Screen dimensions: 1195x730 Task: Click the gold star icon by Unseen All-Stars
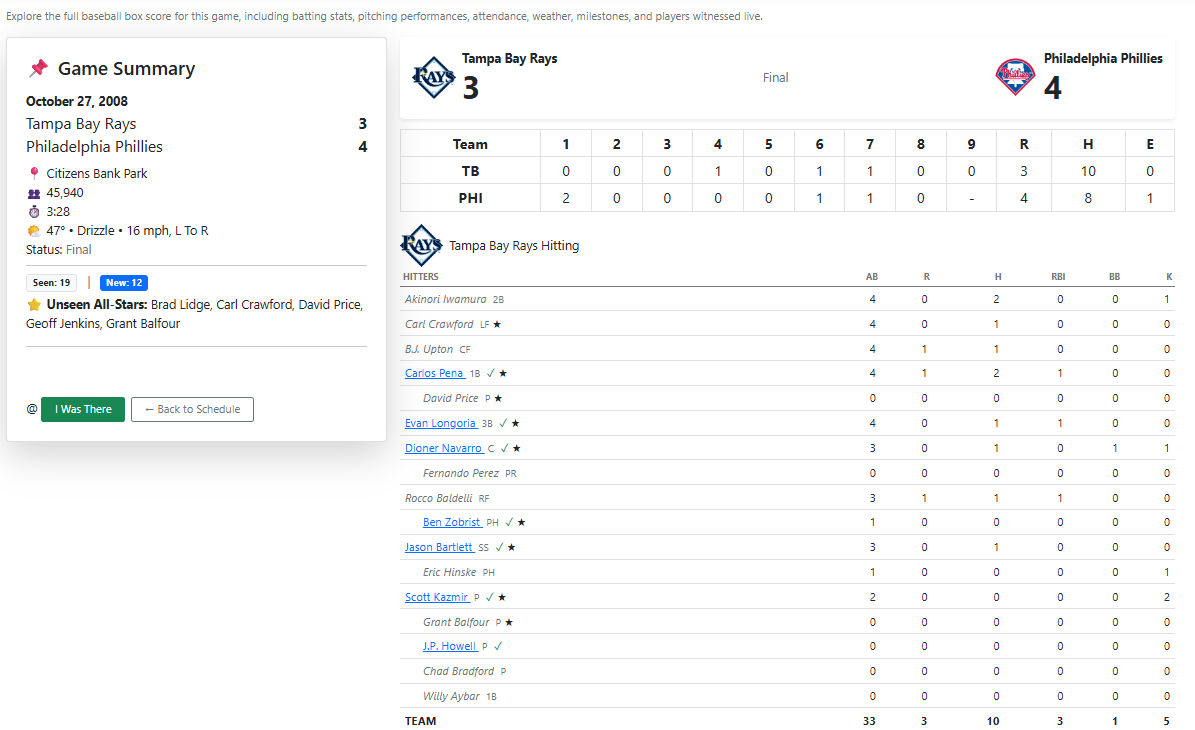pos(34,305)
